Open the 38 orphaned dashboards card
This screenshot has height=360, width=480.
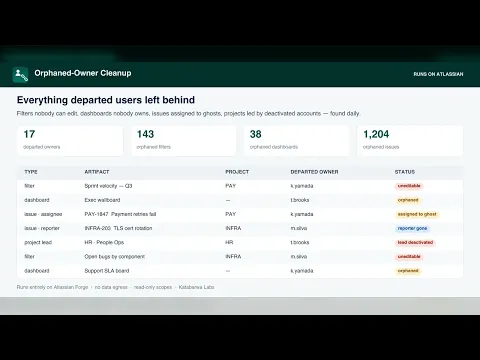[x=297, y=141]
